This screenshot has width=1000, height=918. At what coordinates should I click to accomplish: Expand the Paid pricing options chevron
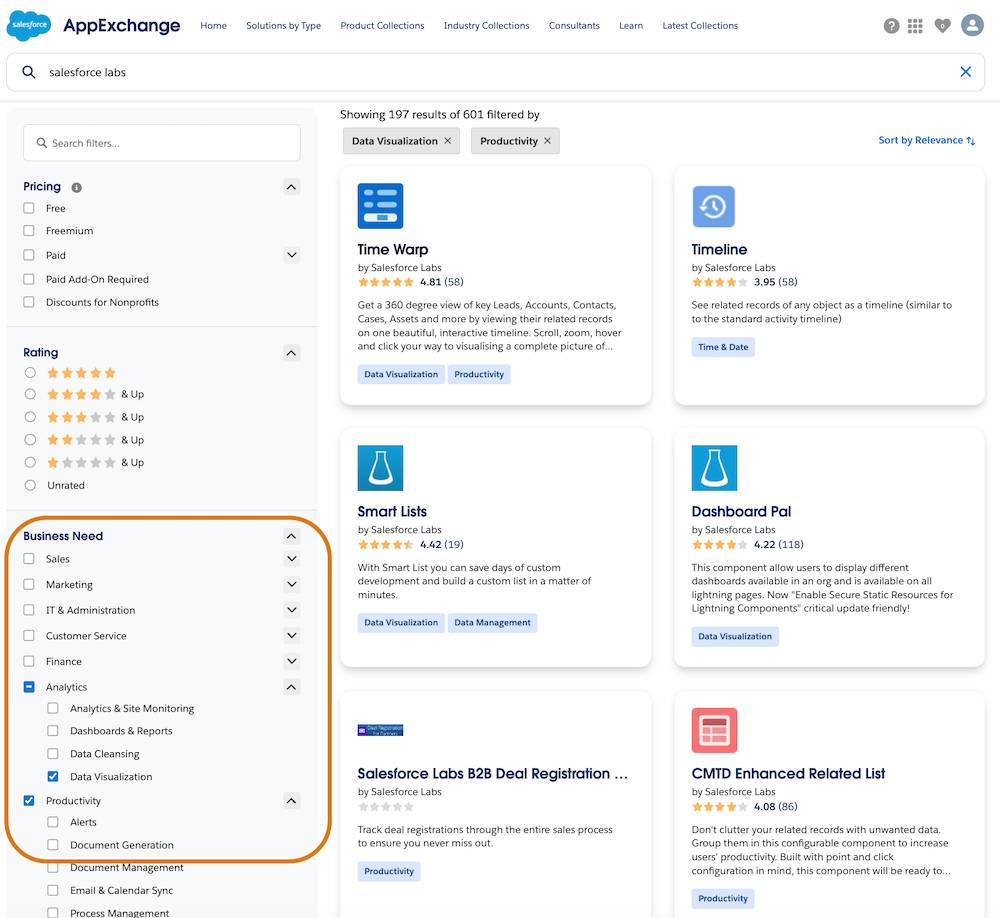tap(291, 255)
